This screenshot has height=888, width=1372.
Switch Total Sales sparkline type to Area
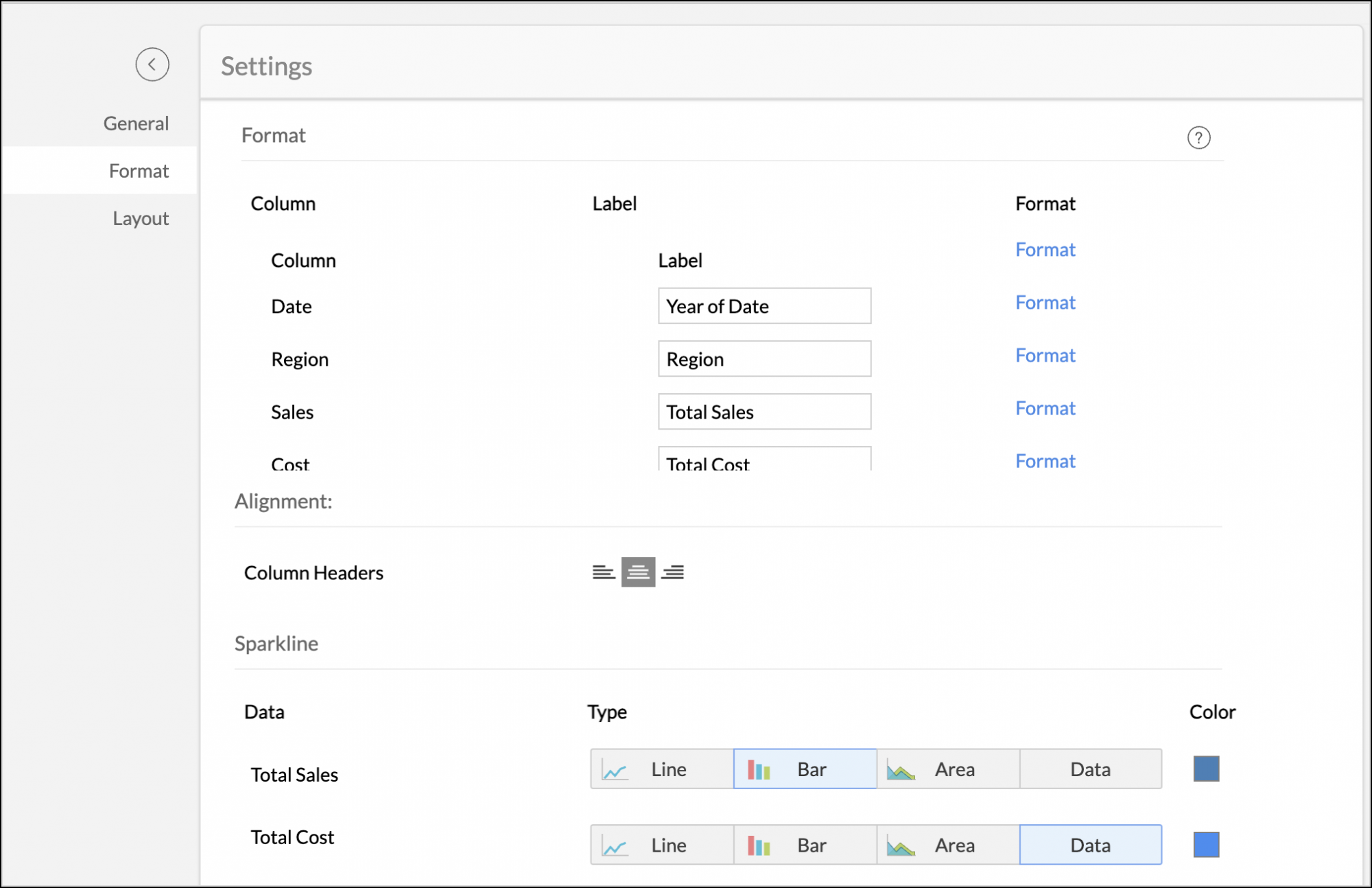[x=949, y=769]
